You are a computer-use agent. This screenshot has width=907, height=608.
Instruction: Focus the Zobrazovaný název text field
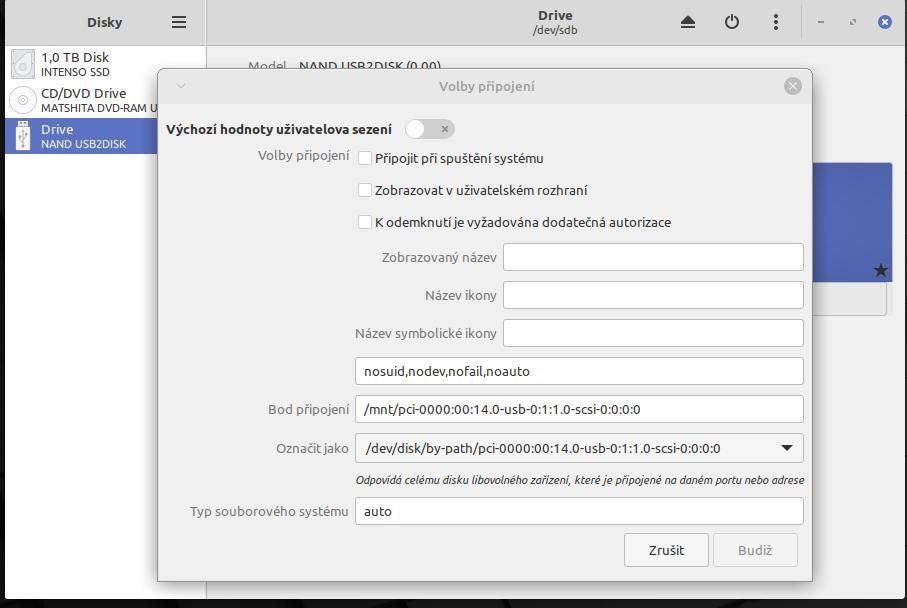[x=653, y=257]
